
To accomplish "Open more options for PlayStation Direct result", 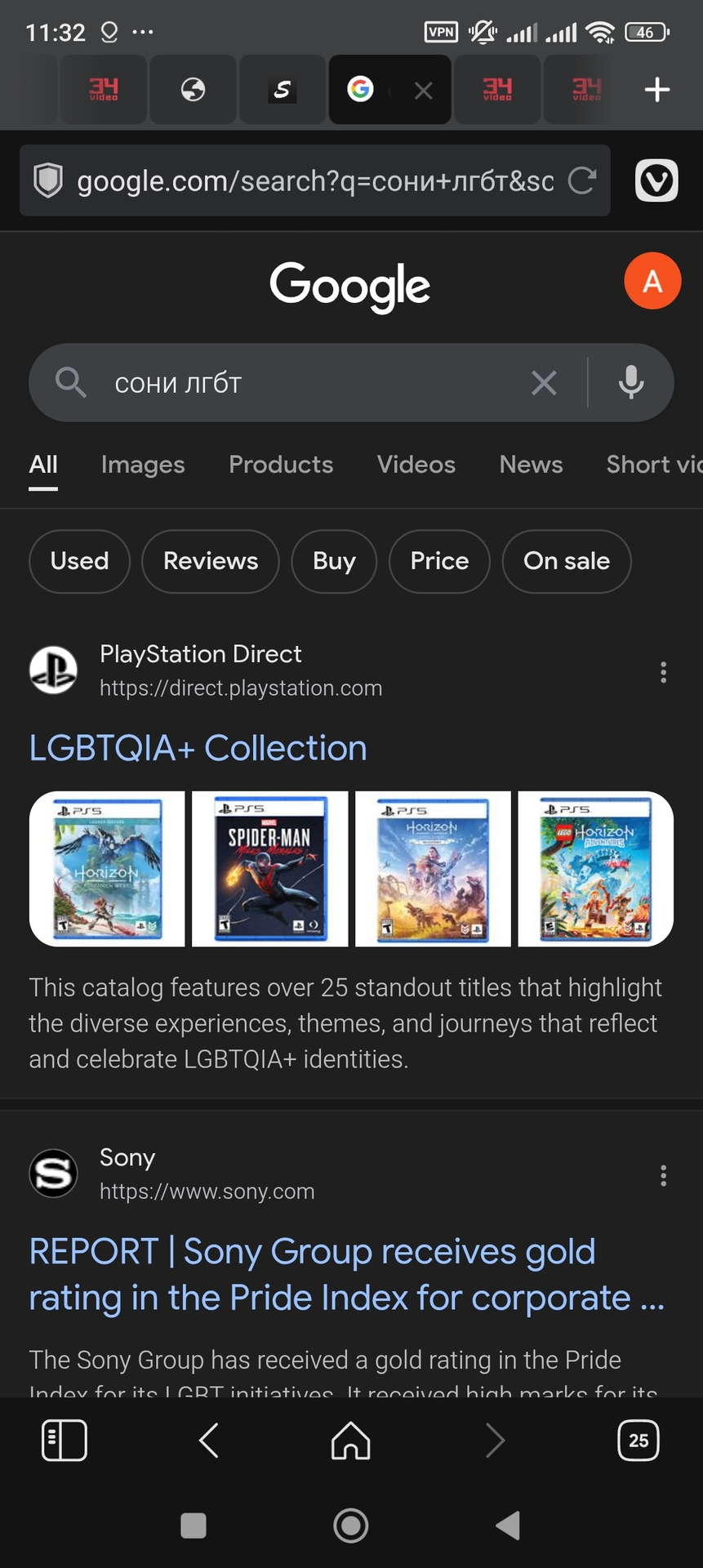I will pos(663,672).
